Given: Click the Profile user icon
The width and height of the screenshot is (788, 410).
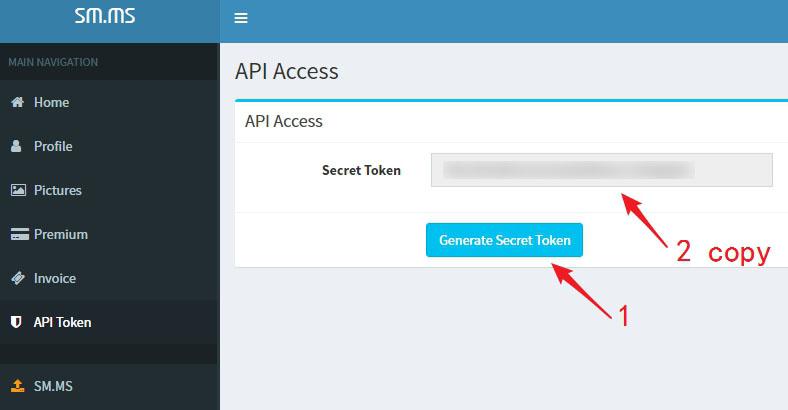Looking at the screenshot, I should (x=16, y=146).
